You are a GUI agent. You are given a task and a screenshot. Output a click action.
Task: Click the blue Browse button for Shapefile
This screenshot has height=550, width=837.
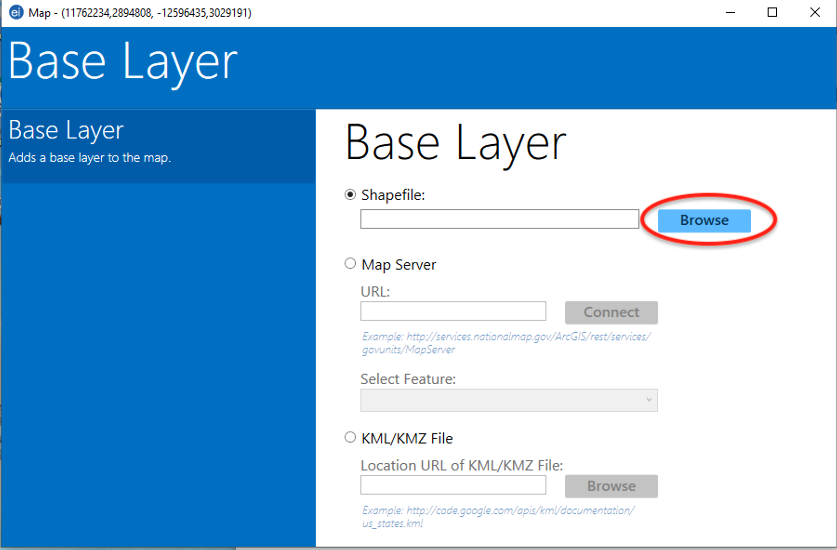click(x=704, y=221)
